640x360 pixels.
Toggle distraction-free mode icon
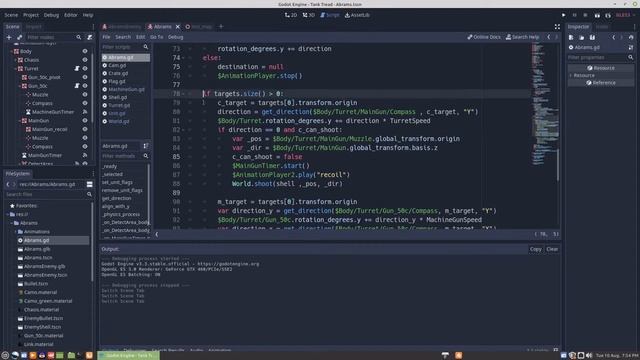pyautogui.click(x=557, y=27)
